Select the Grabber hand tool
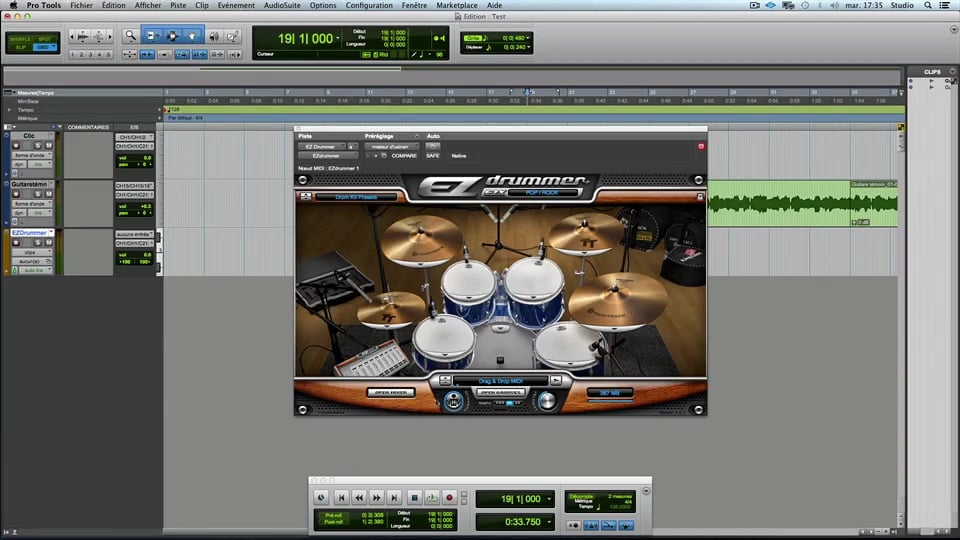 pyautogui.click(x=192, y=36)
